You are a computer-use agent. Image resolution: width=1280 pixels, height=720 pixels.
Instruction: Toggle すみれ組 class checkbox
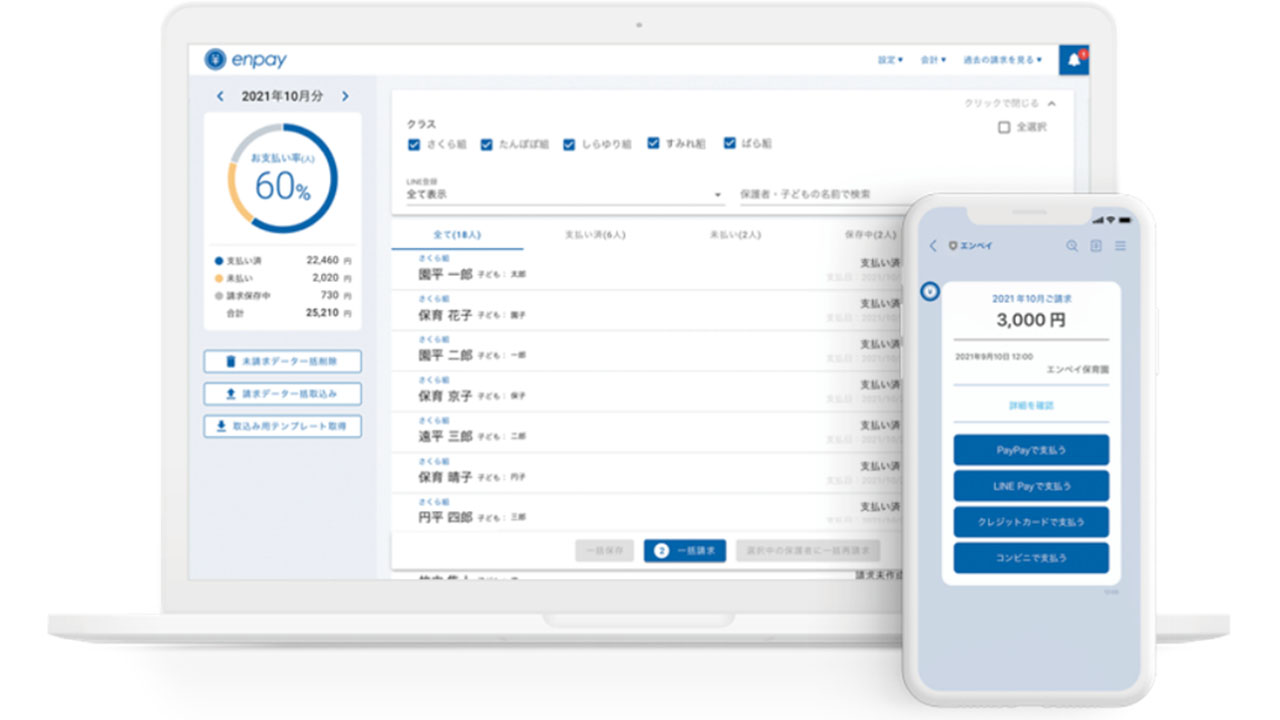point(653,143)
